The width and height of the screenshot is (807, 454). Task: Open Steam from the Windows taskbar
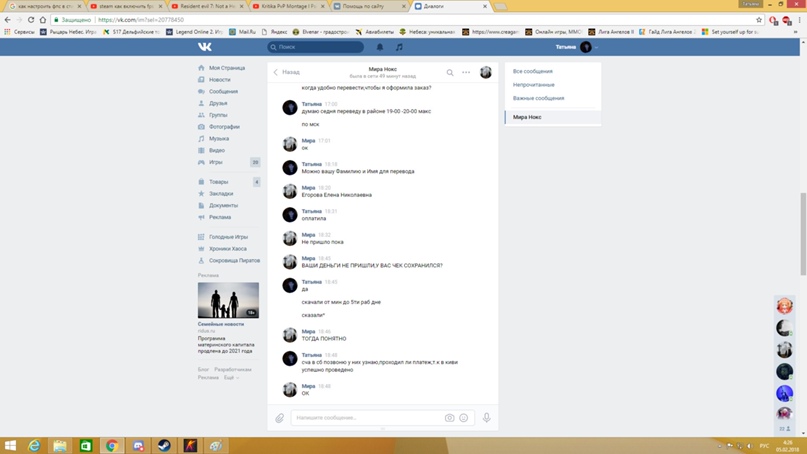coord(164,446)
